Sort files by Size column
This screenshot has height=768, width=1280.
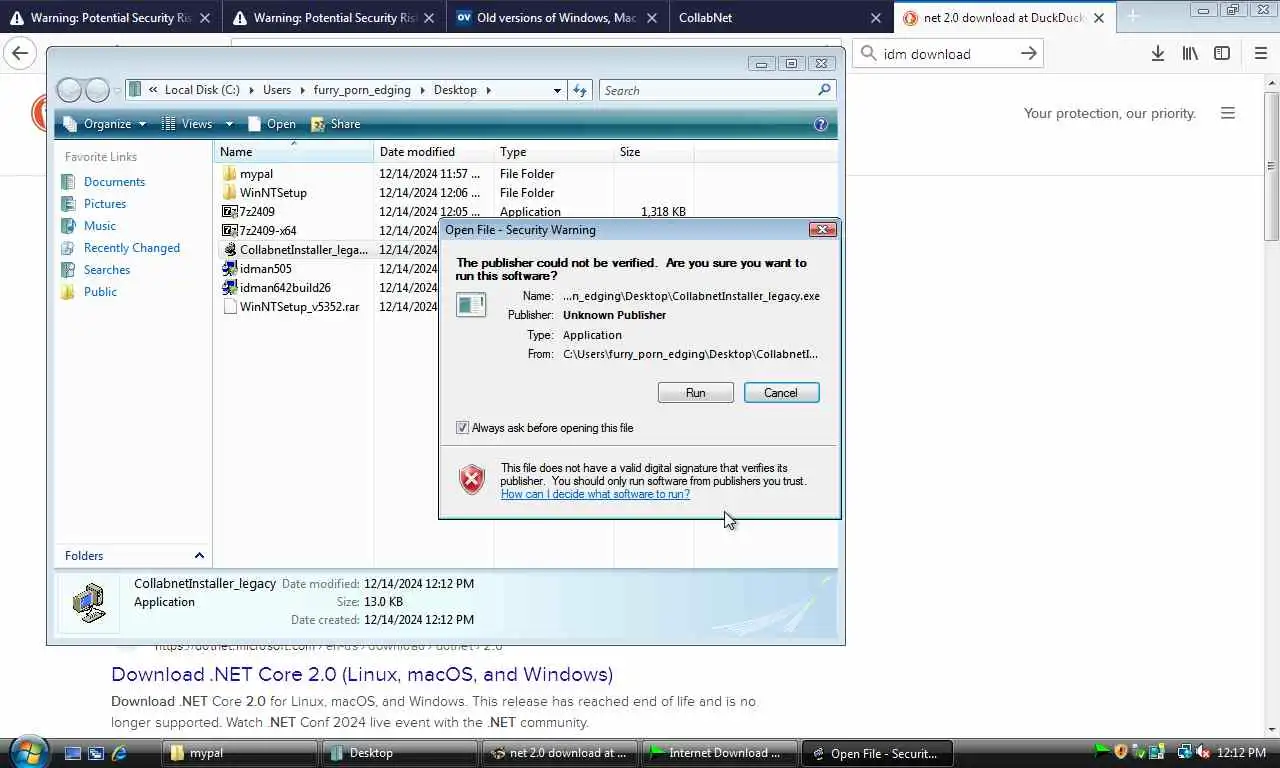coord(654,152)
